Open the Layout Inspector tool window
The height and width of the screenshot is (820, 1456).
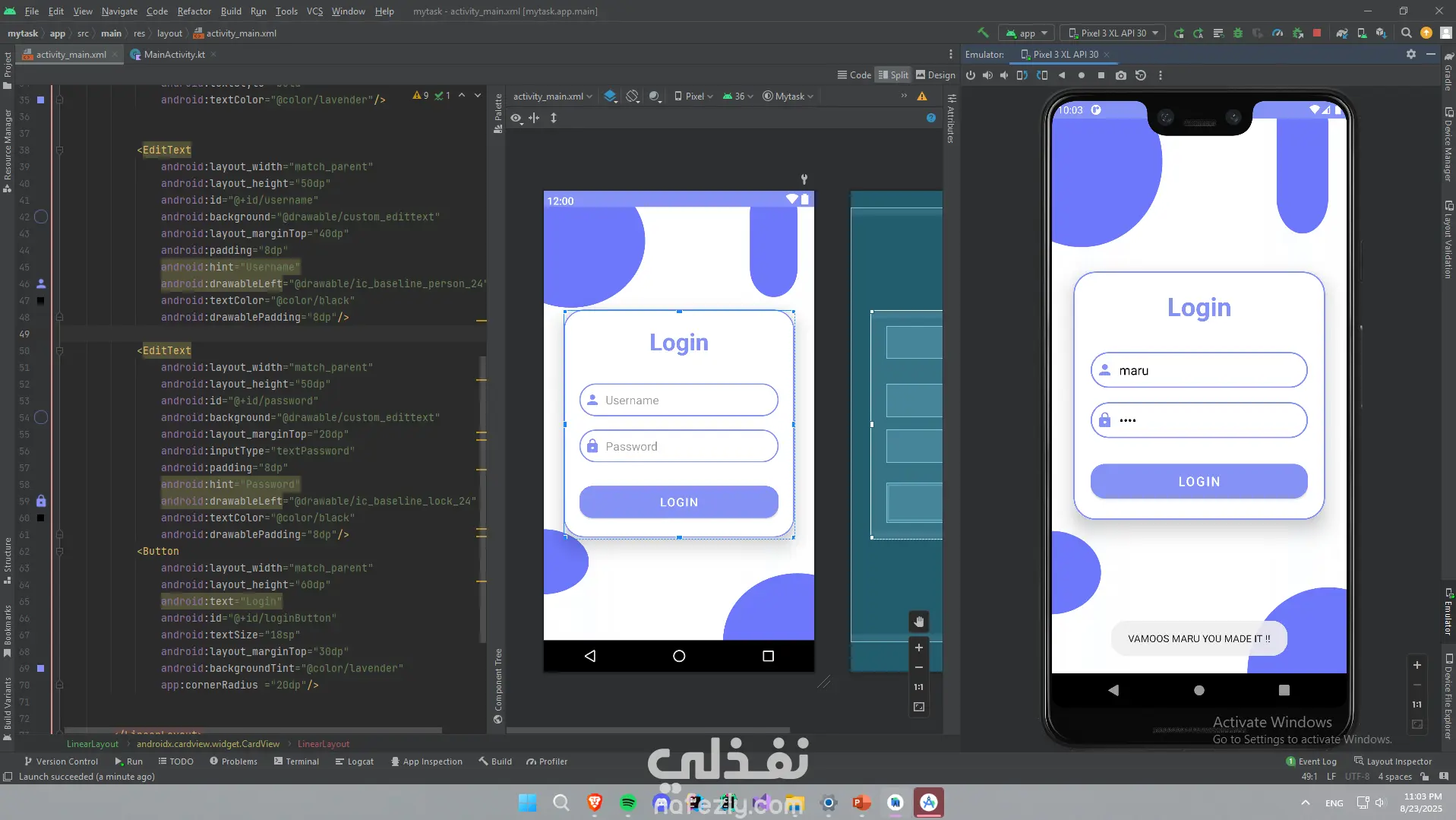1393,761
